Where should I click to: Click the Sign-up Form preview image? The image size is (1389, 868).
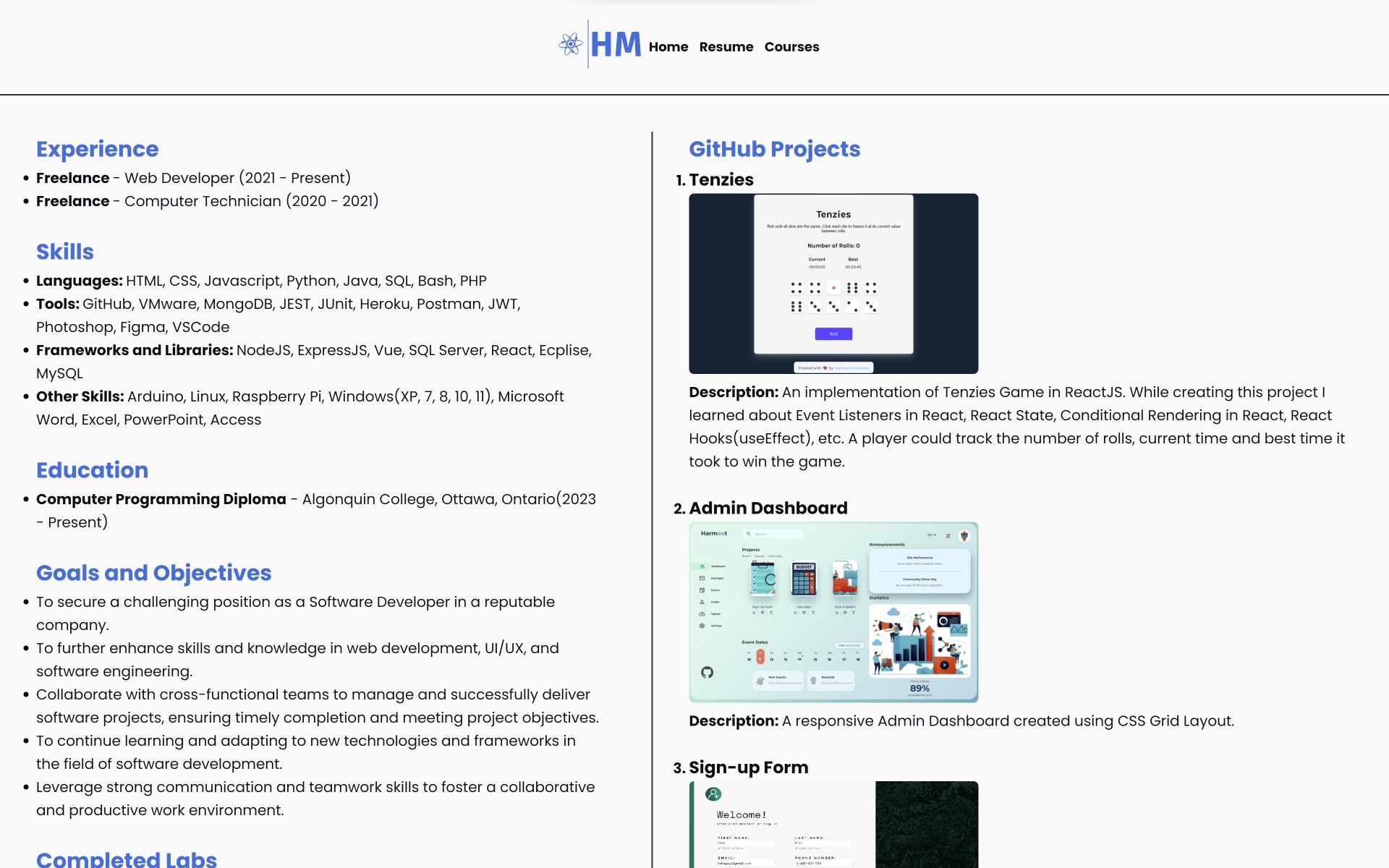tap(833, 825)
